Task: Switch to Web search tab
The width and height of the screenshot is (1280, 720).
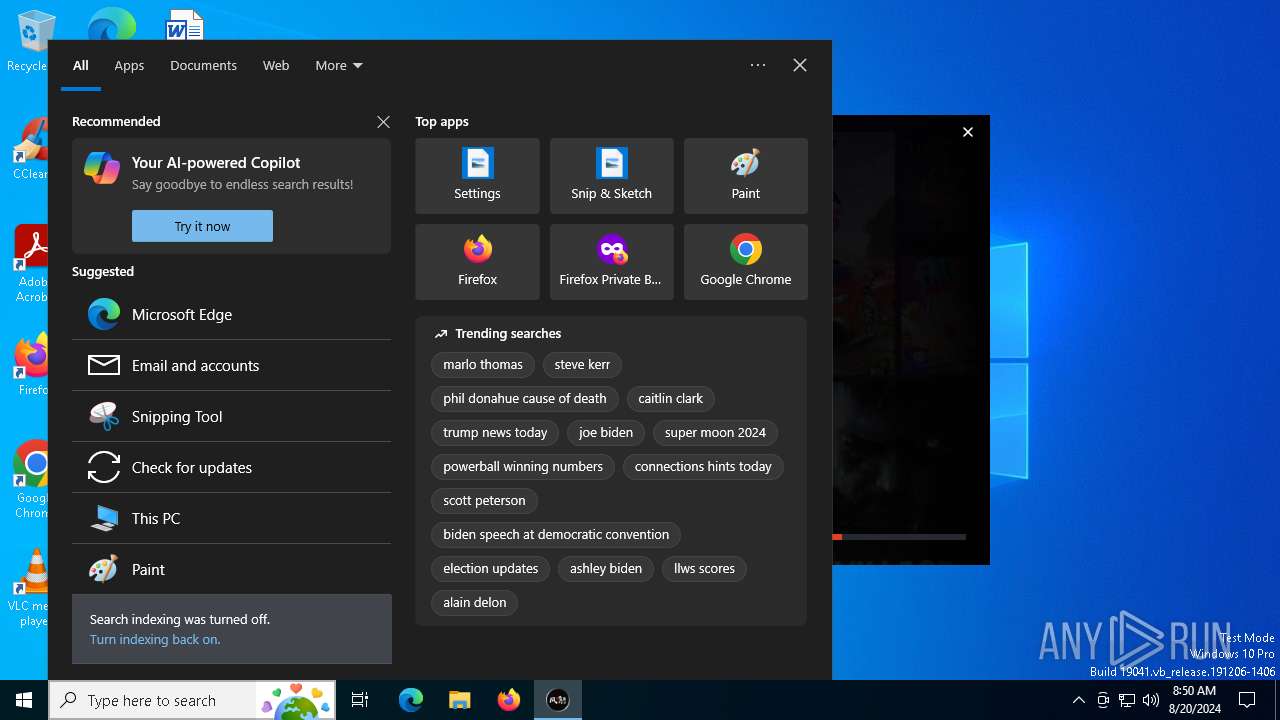Action: 276,65
